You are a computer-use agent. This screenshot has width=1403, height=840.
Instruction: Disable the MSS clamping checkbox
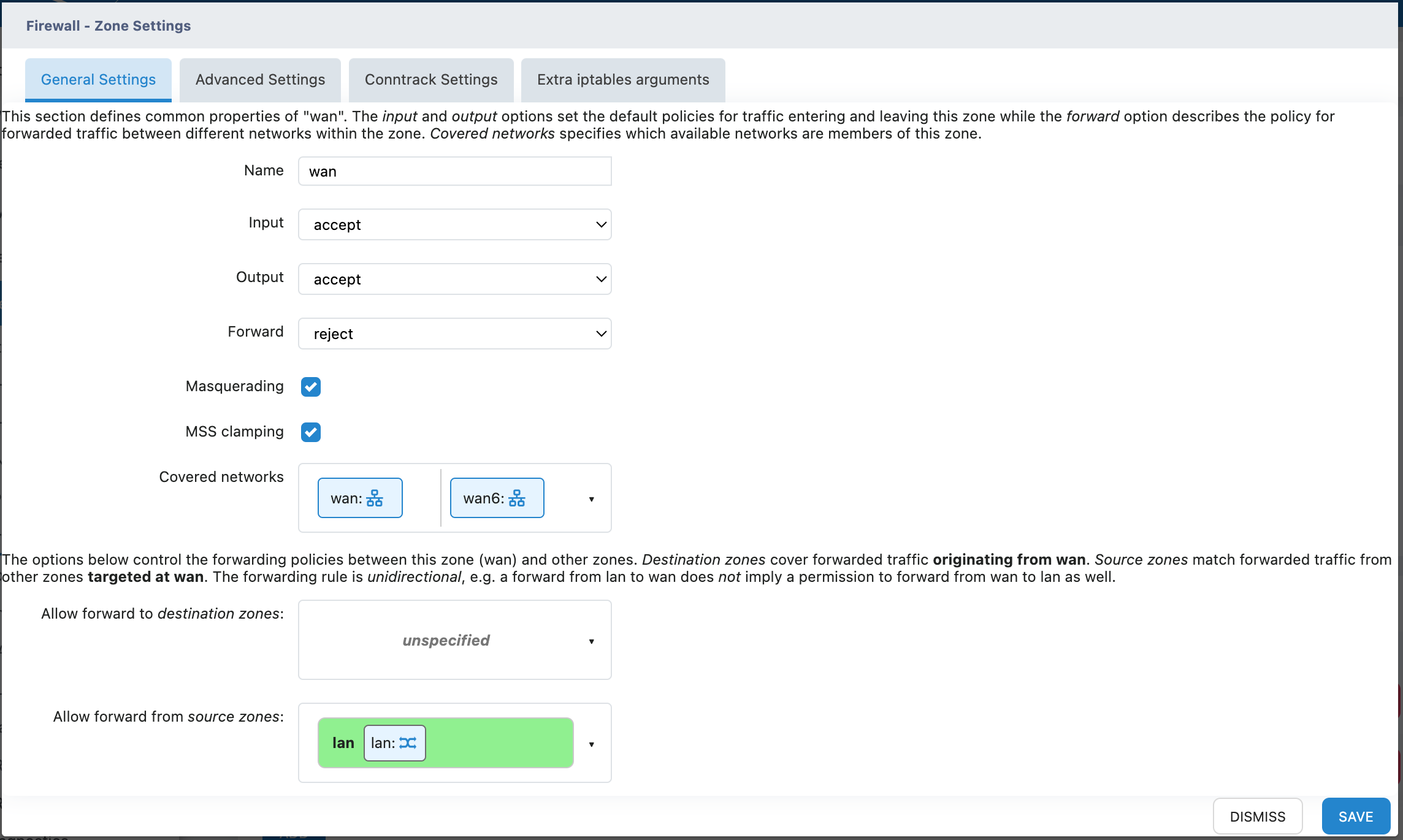[x=311, y=432]
